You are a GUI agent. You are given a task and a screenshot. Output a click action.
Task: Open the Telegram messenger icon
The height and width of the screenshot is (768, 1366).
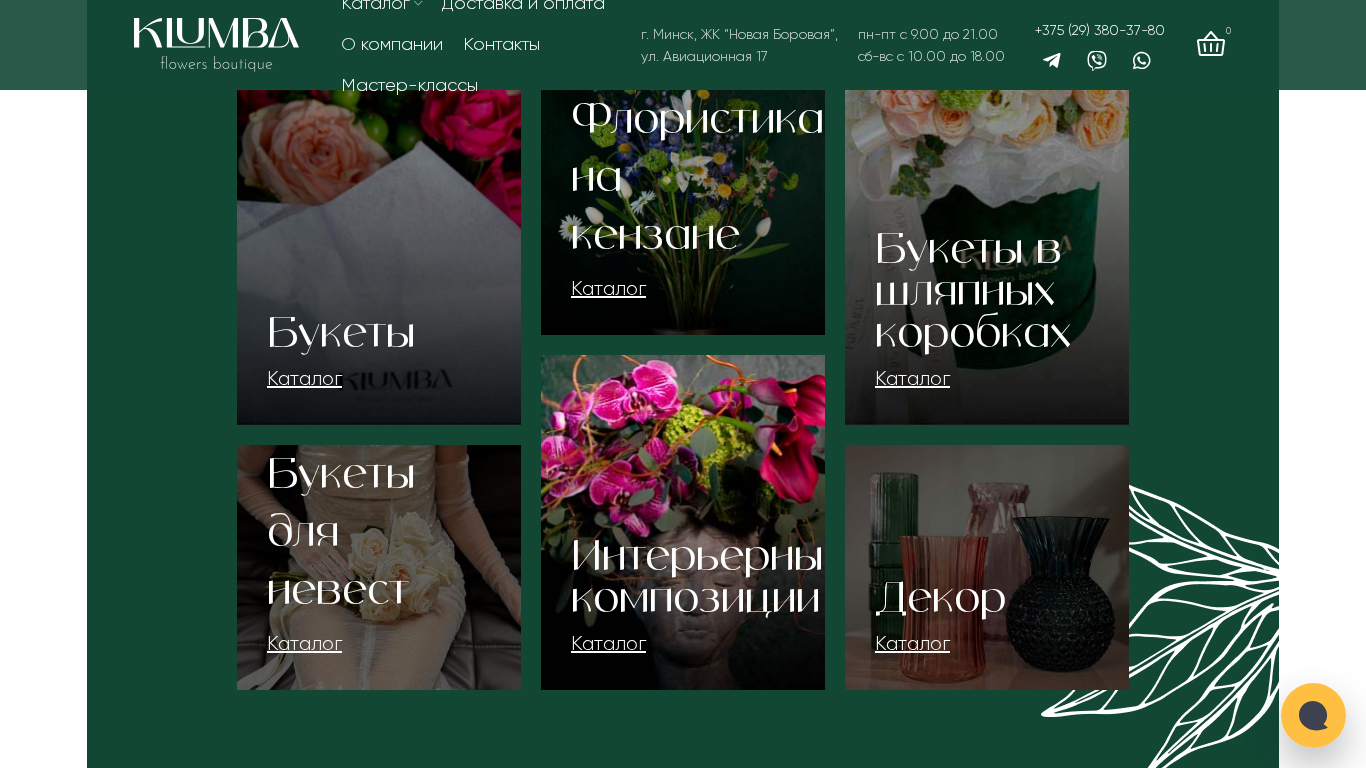(x=1052, y=60)
